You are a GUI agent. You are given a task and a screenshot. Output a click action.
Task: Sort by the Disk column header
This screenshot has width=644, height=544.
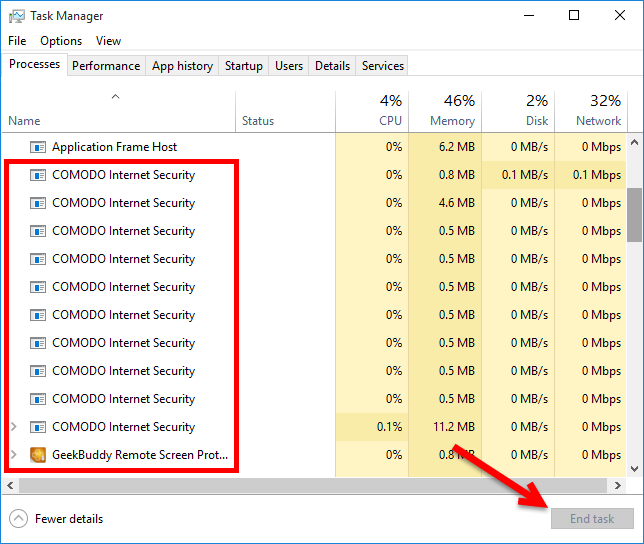tap(518, 112)
